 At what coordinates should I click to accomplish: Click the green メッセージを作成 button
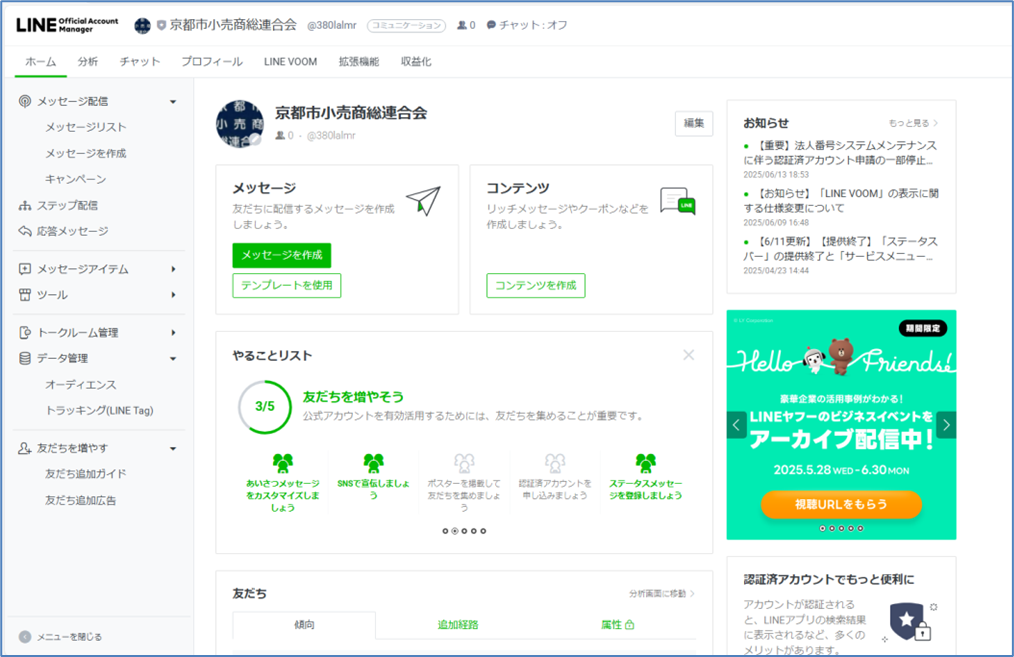pos(282,255)
